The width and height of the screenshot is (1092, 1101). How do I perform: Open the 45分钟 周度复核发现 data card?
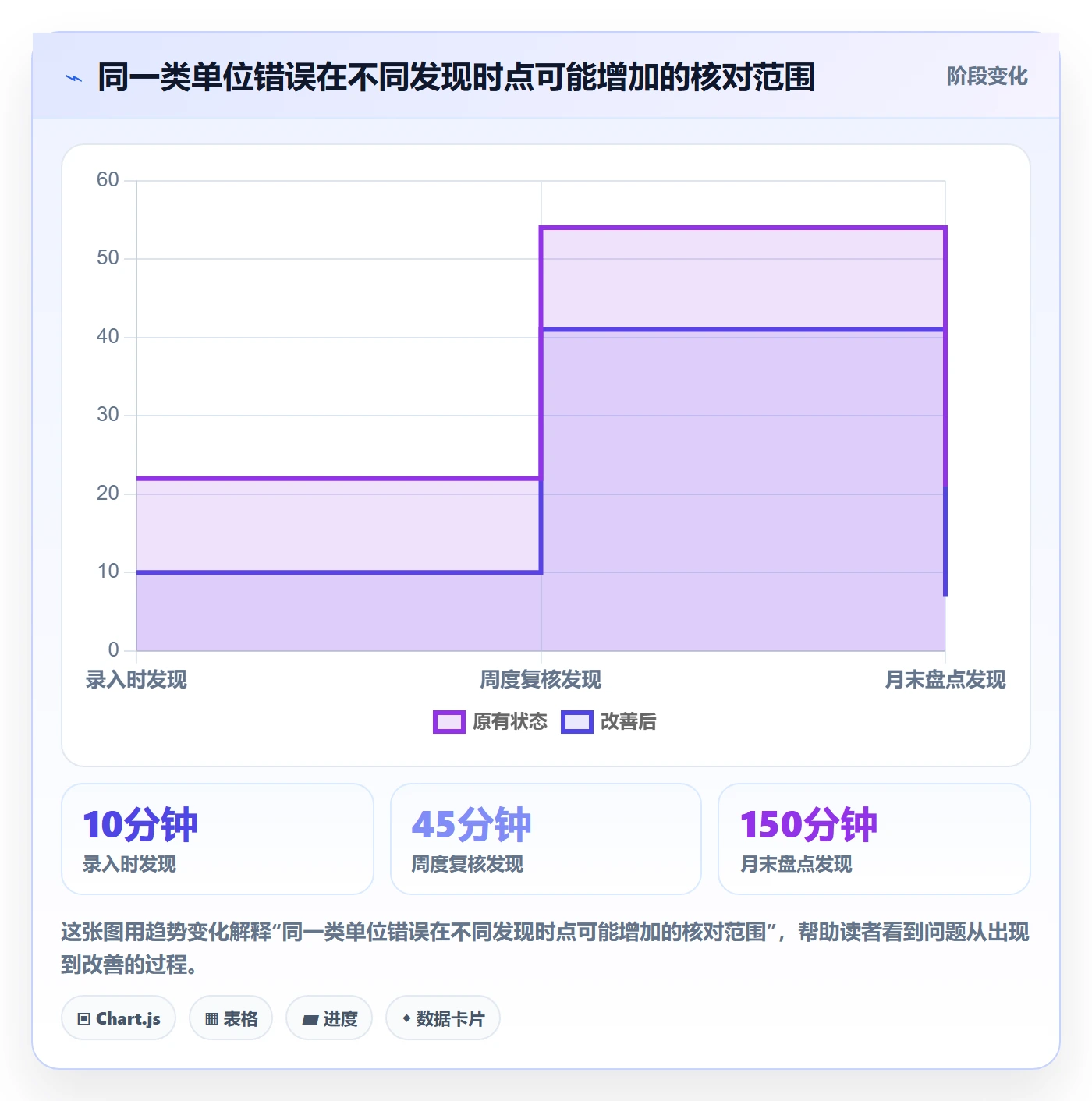coord(546,839)
